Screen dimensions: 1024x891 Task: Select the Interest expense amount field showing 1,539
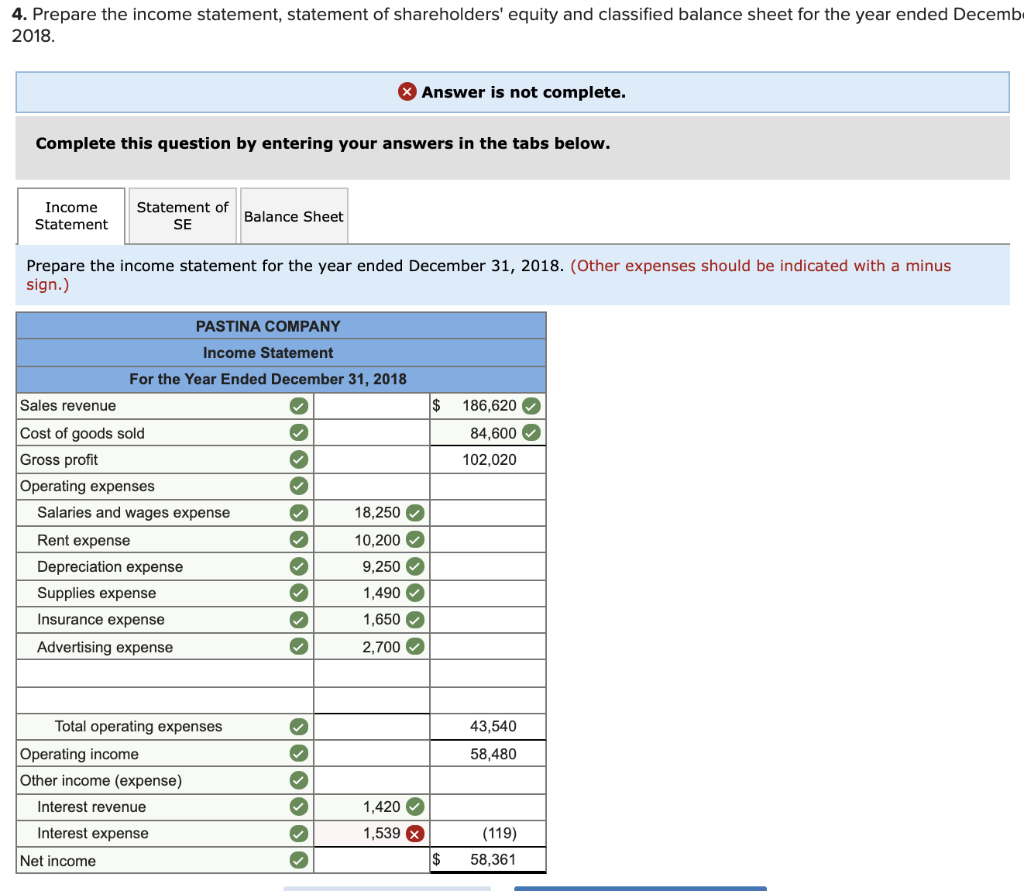tap(372, 834)
